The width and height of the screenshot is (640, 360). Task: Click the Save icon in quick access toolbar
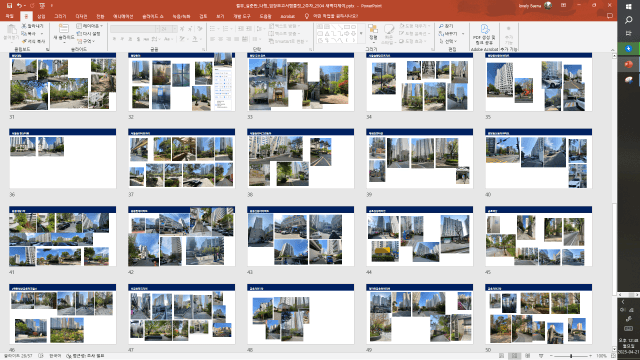[x=9, y=6]
